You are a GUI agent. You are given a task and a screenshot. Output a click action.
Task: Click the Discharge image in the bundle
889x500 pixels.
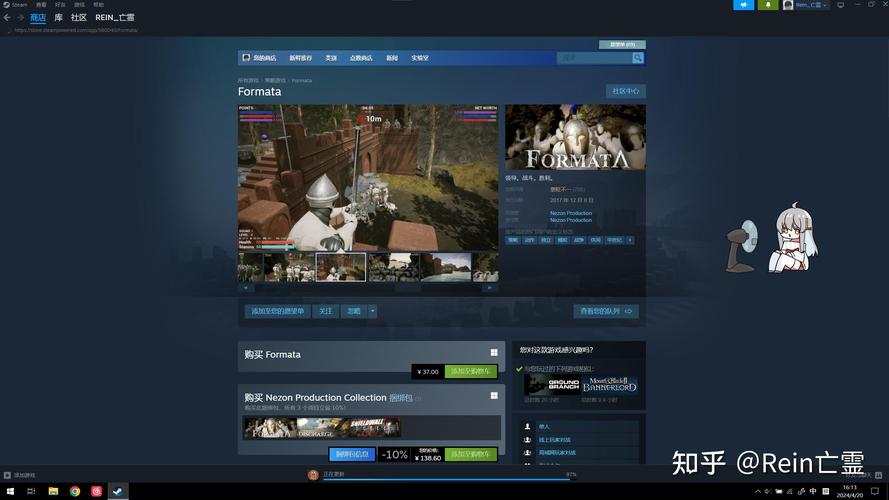(322, 428)
